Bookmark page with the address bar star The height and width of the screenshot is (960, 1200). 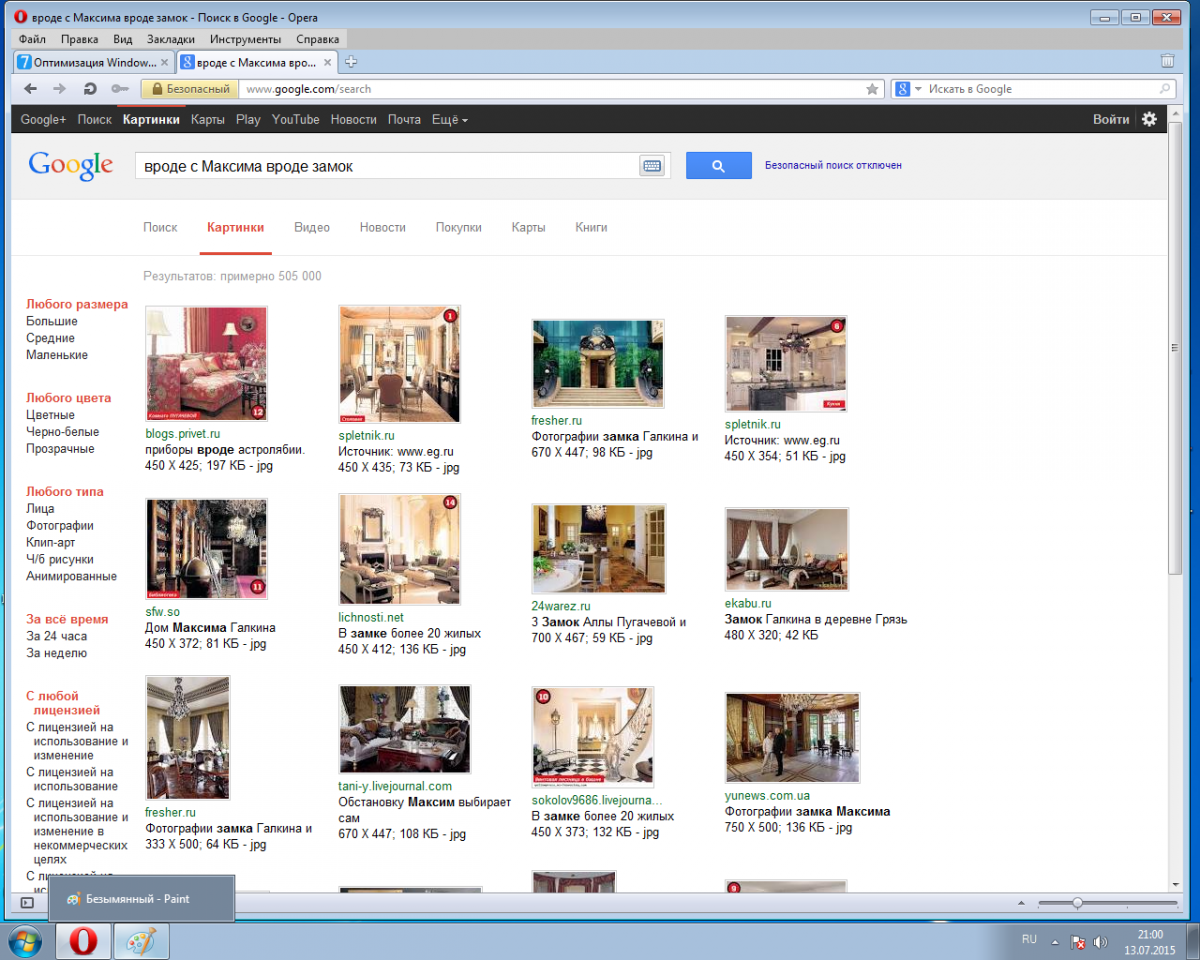(x=872, y=89)
